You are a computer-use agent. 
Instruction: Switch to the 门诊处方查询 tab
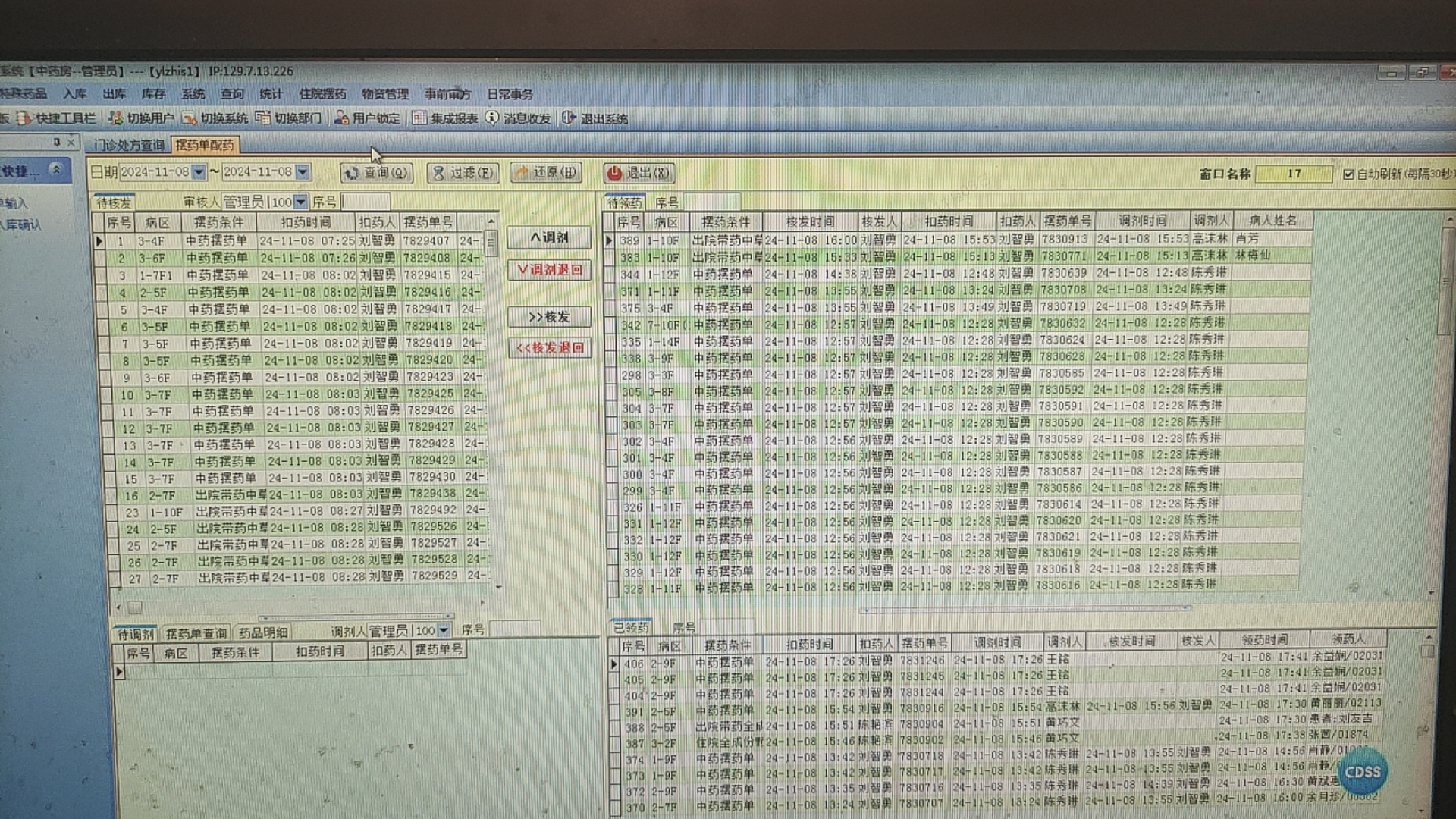[x=129, y=145]
